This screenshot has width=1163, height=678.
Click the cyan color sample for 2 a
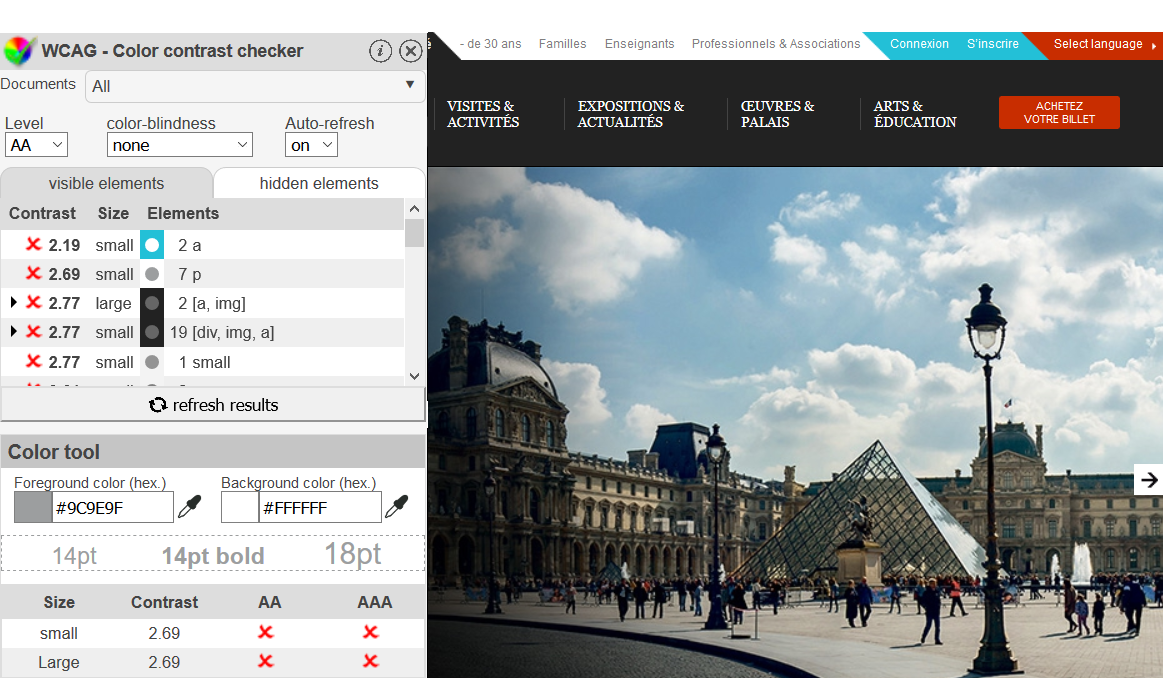point(152,245)
